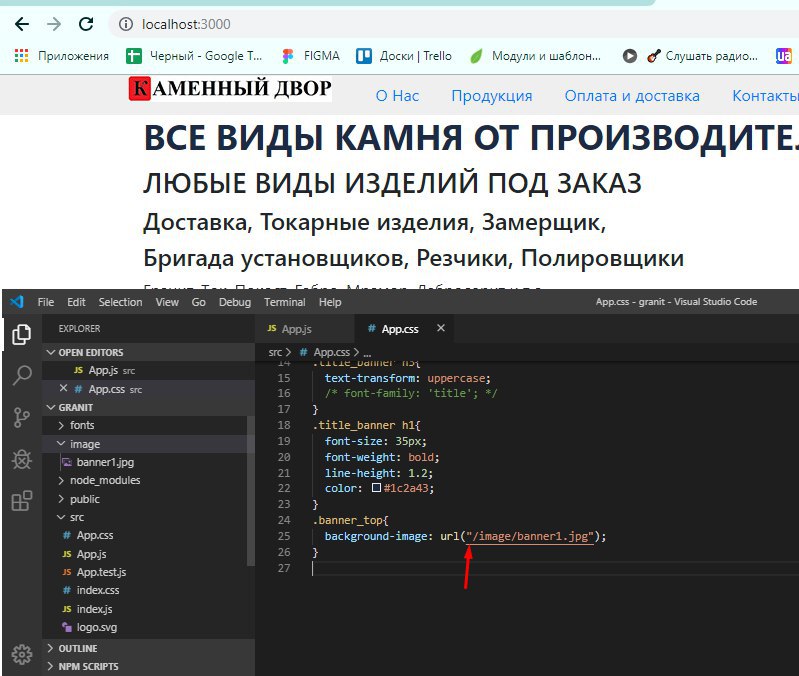Expand the OUTLINE section
This screenshot has width=799, height=676.
click(x=148, y=648)
